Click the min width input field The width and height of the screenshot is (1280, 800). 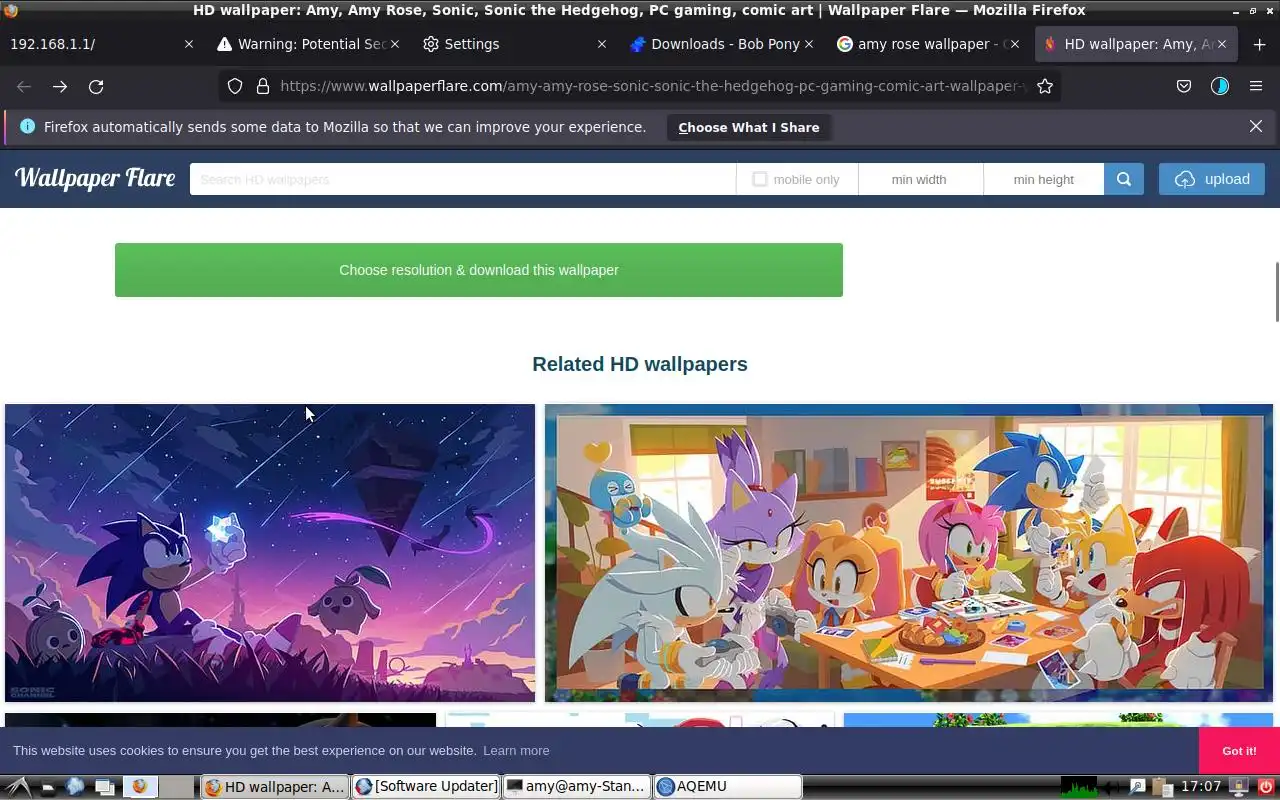(920, 179)
